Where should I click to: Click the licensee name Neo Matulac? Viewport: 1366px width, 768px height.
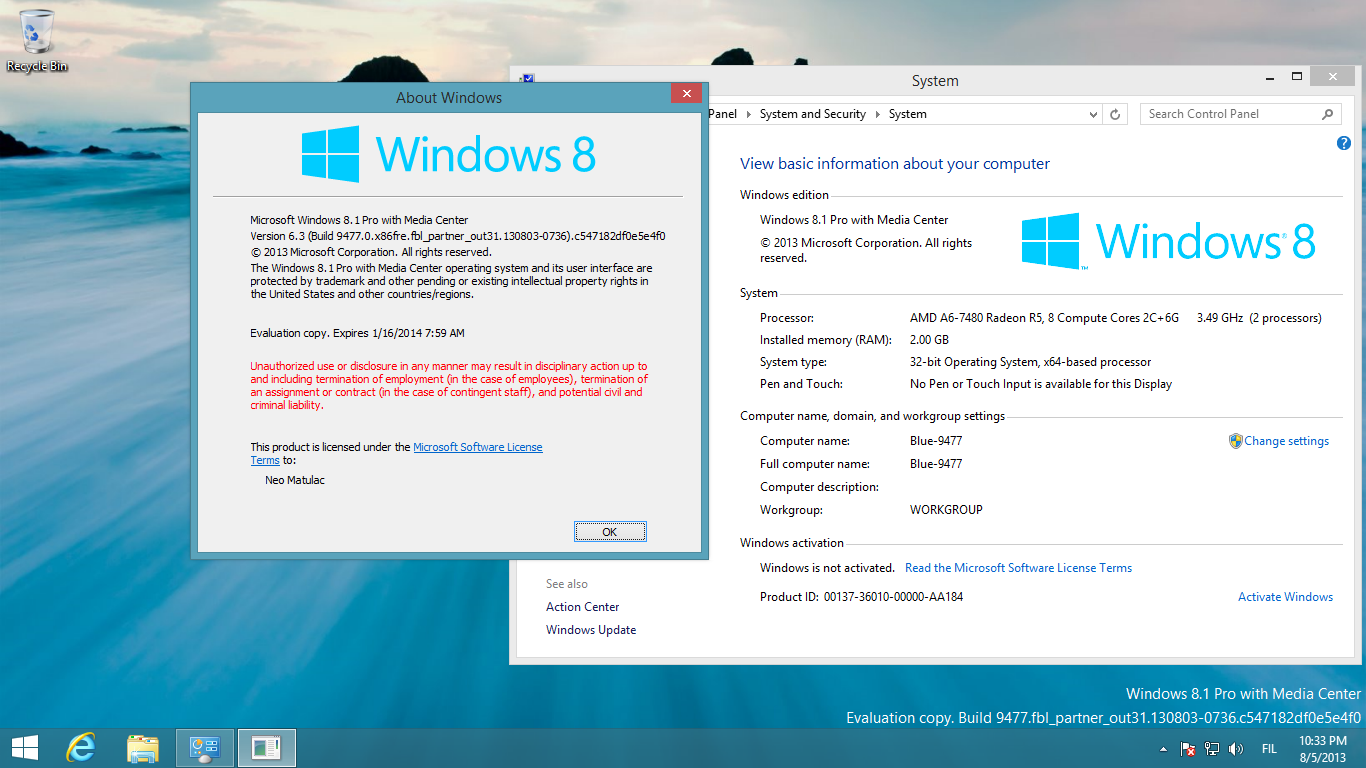pos(295,480)
